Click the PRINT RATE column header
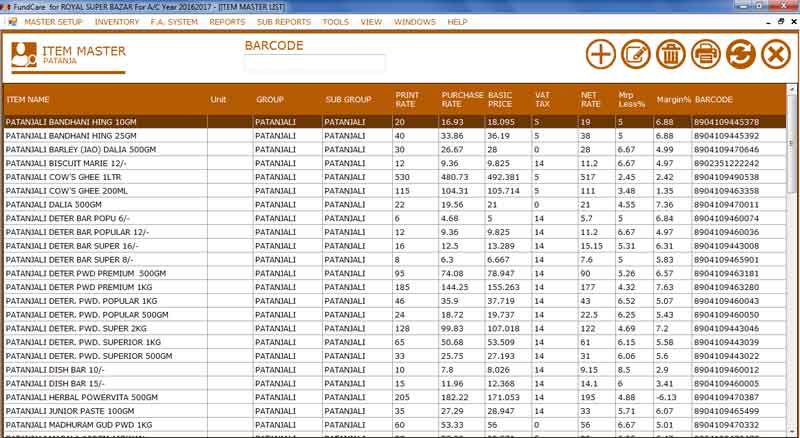This screenshot has height=438, width=800. [407, 100]
